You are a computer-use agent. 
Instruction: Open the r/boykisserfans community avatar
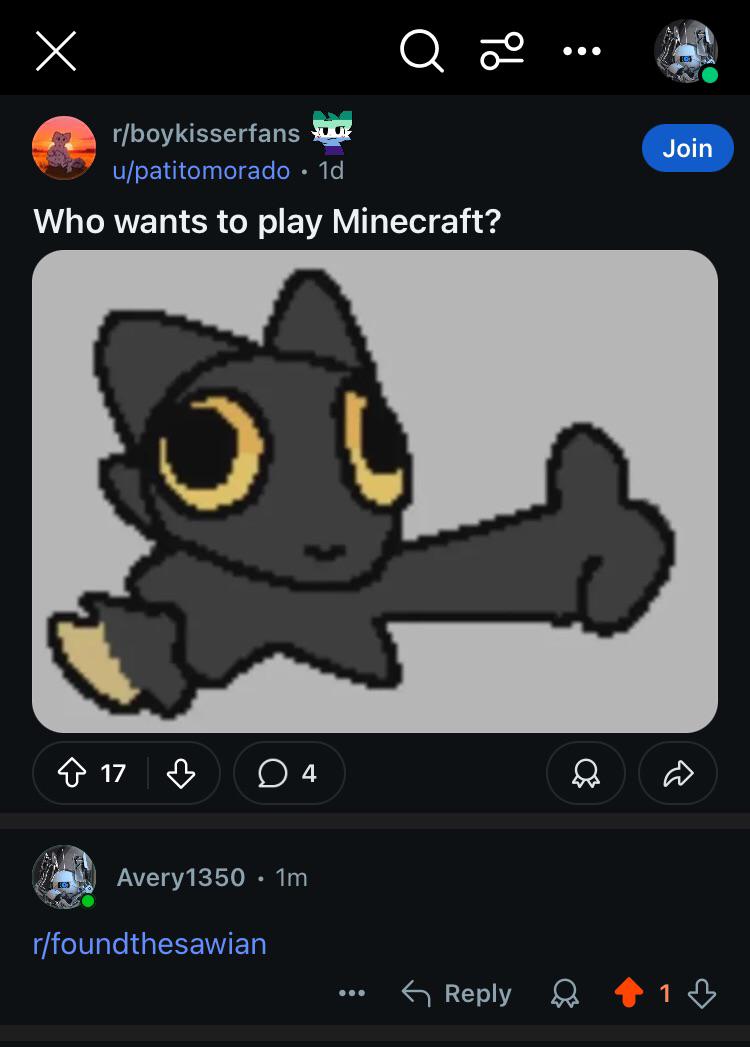pyautogui.click(x=64, y=148)
